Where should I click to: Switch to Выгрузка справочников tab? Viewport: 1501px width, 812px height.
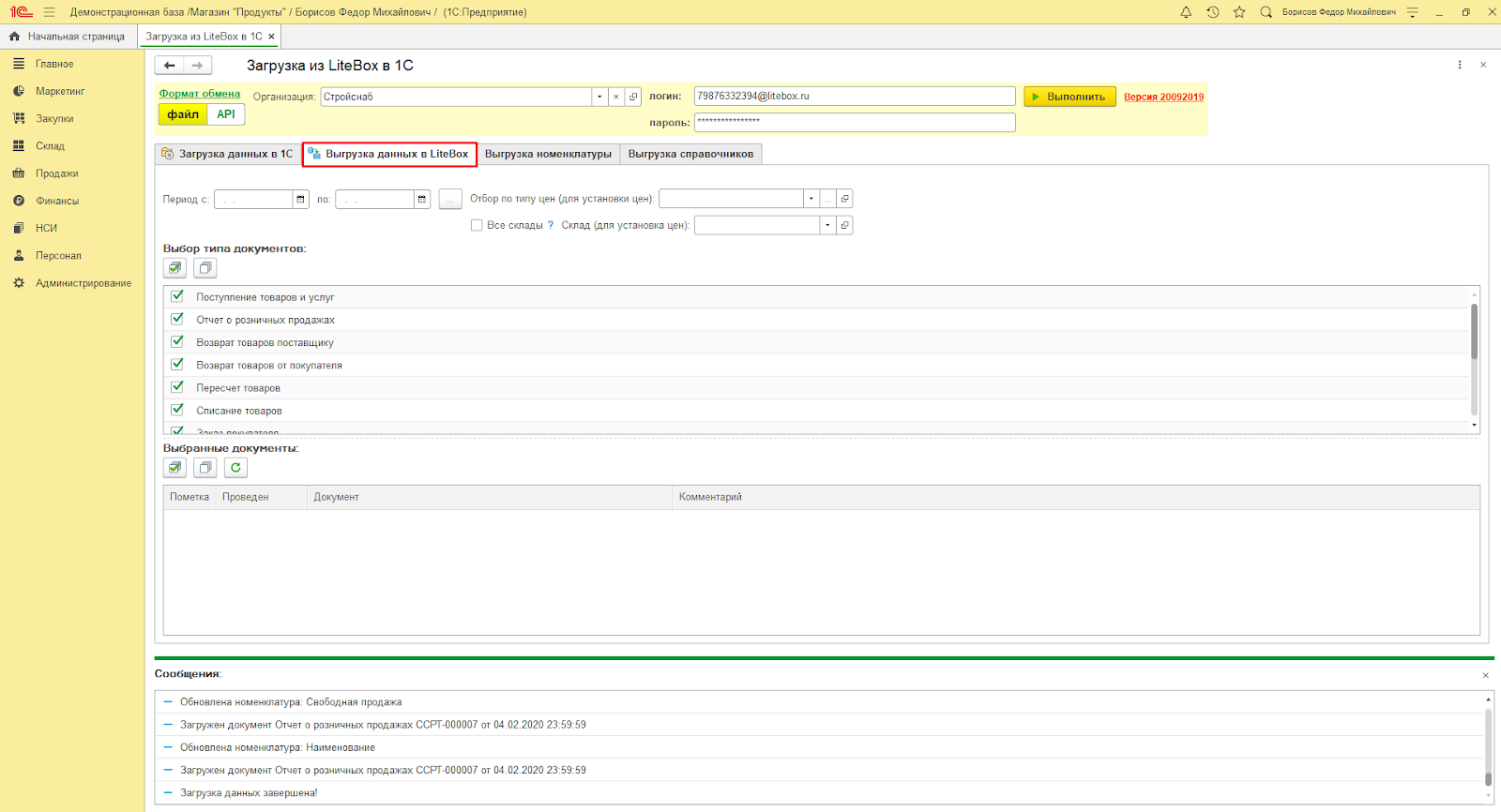(690, 154)
